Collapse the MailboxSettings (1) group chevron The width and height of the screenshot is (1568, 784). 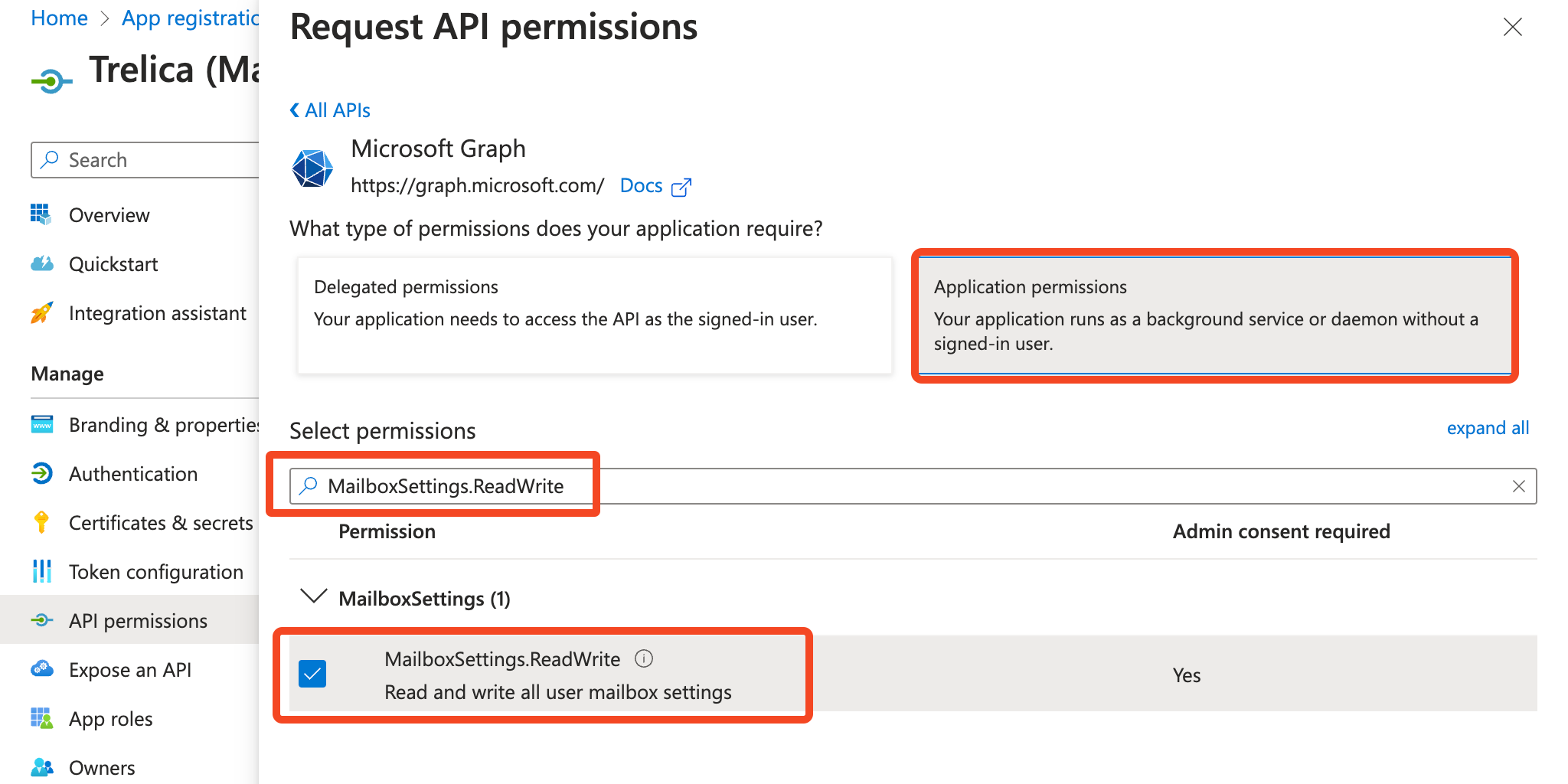point(314,596)
